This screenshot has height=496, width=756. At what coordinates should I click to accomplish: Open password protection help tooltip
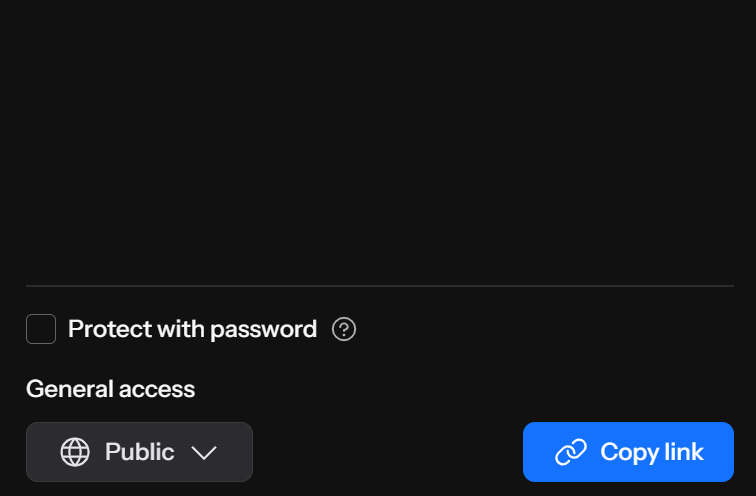coord(344,329)
